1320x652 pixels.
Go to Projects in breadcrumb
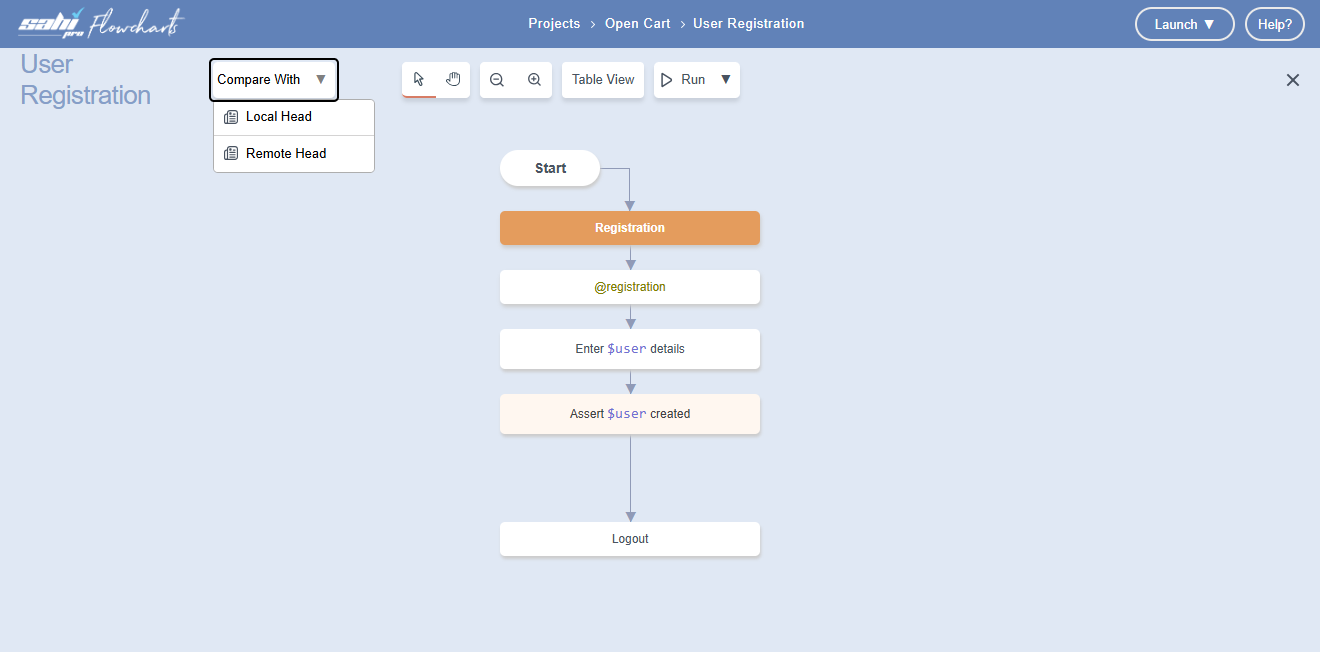554,23
